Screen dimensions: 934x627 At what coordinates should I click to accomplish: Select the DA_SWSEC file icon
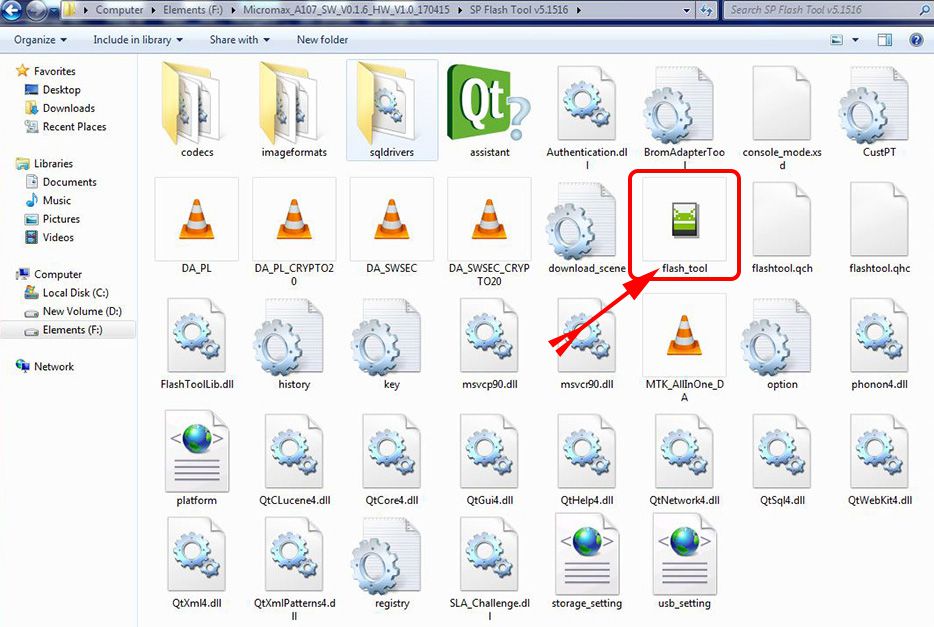tap(391, 219)
